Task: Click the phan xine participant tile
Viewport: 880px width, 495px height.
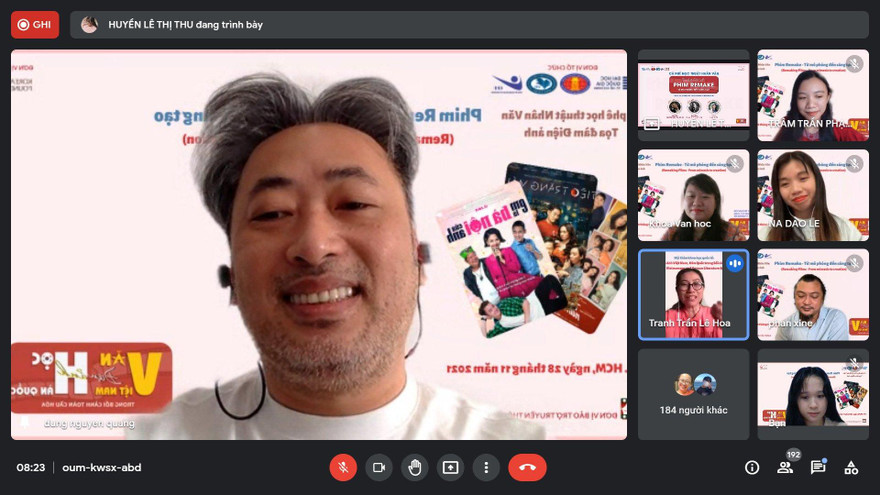Action: click(x=812, y=295)
